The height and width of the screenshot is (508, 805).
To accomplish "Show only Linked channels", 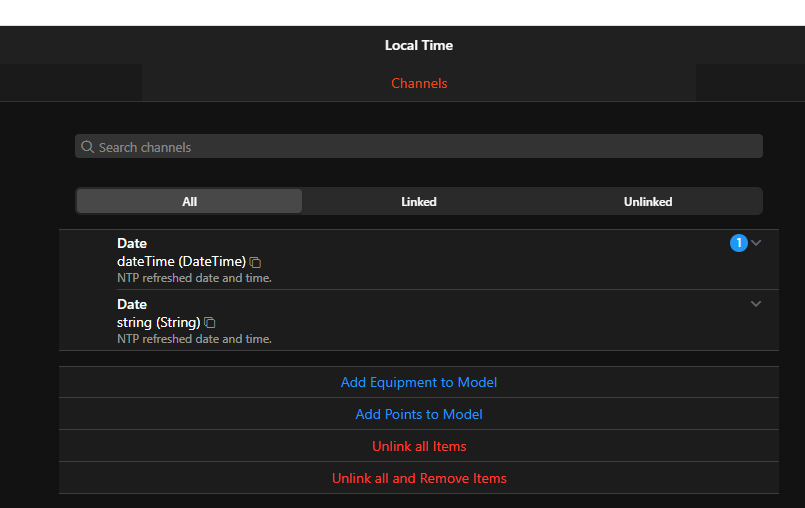I will (419, 201).
